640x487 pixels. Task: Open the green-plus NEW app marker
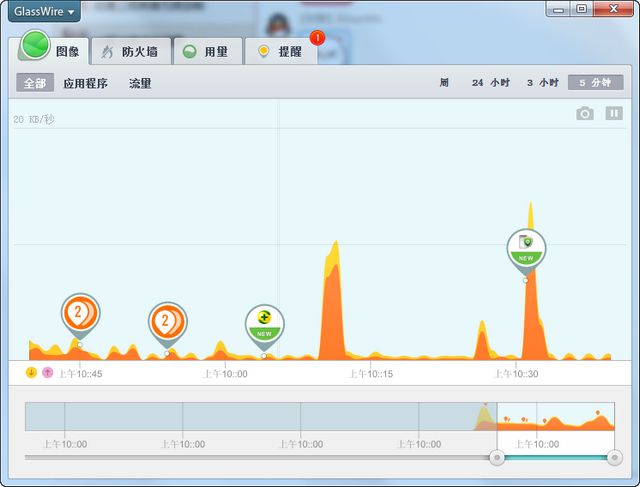(x=264, y=327)
